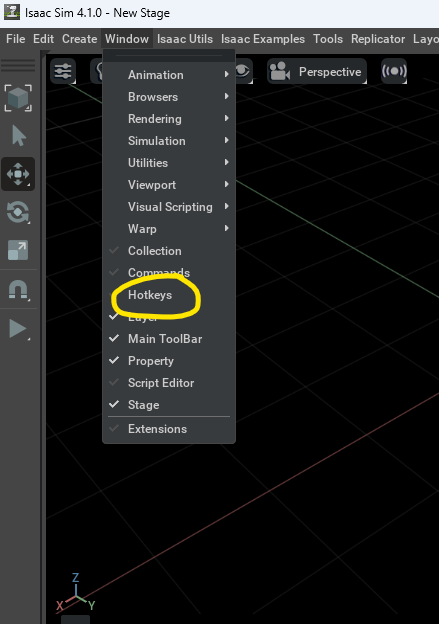Image resolution: width=439 pixels, height=624 pixels.
Task: Click the toolbar drag handle grip
Action: (18, 65)
